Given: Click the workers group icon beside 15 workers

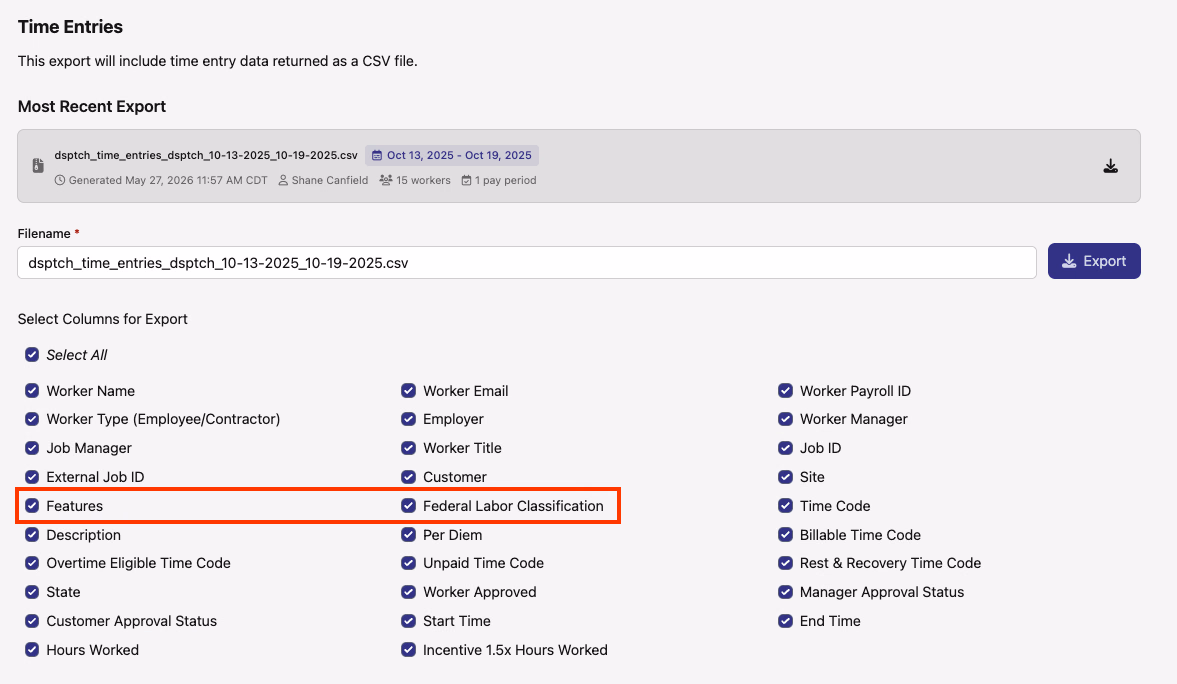Looking at the screenshot, I should click(386, 180).
